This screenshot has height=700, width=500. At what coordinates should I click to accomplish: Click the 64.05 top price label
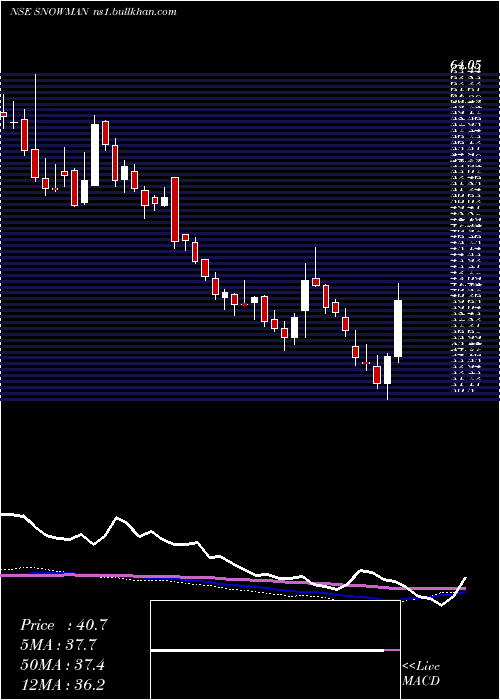465,66
